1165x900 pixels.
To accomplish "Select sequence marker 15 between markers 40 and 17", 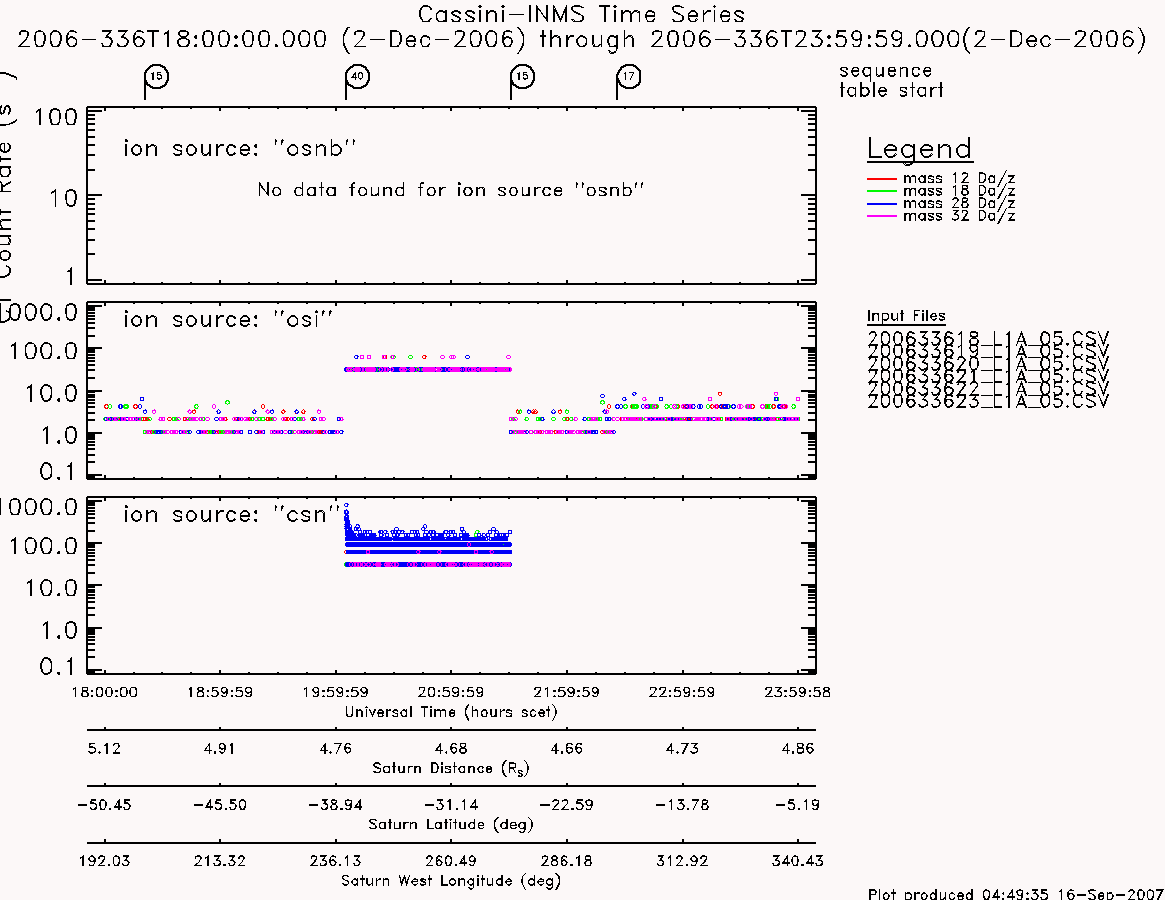I will point(522,77).
